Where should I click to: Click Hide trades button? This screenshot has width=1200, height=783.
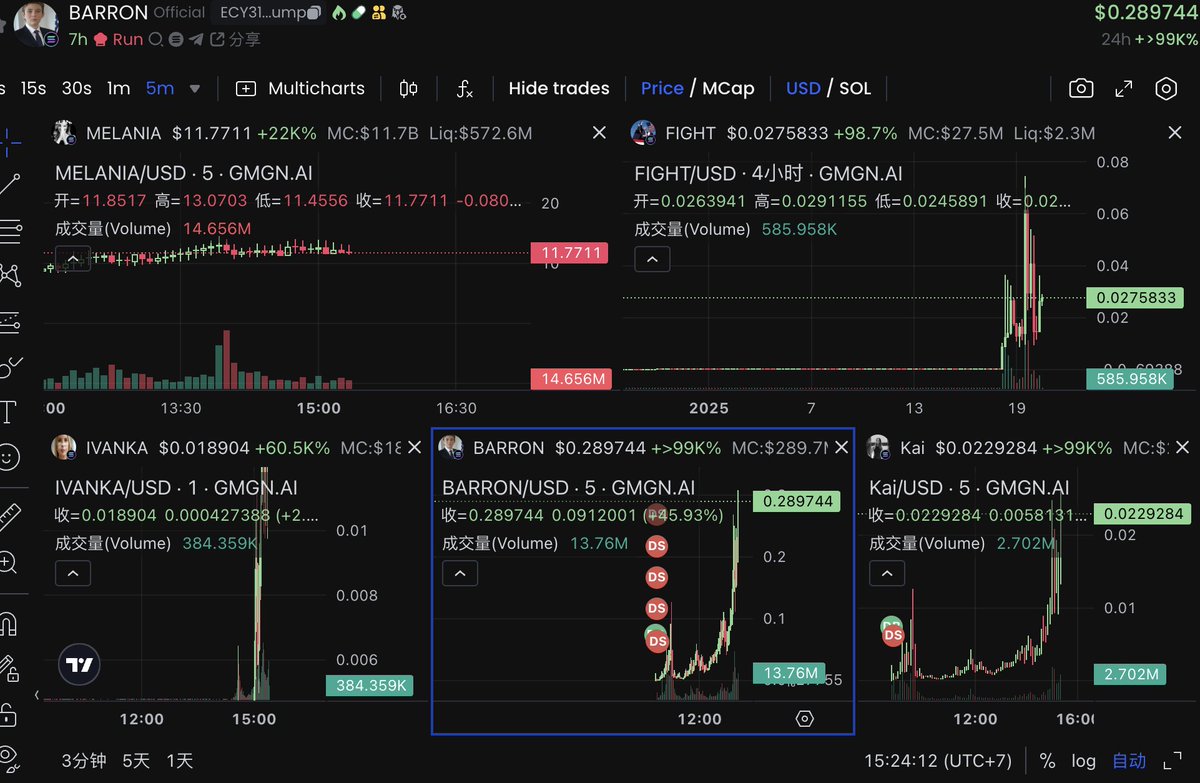559,88
